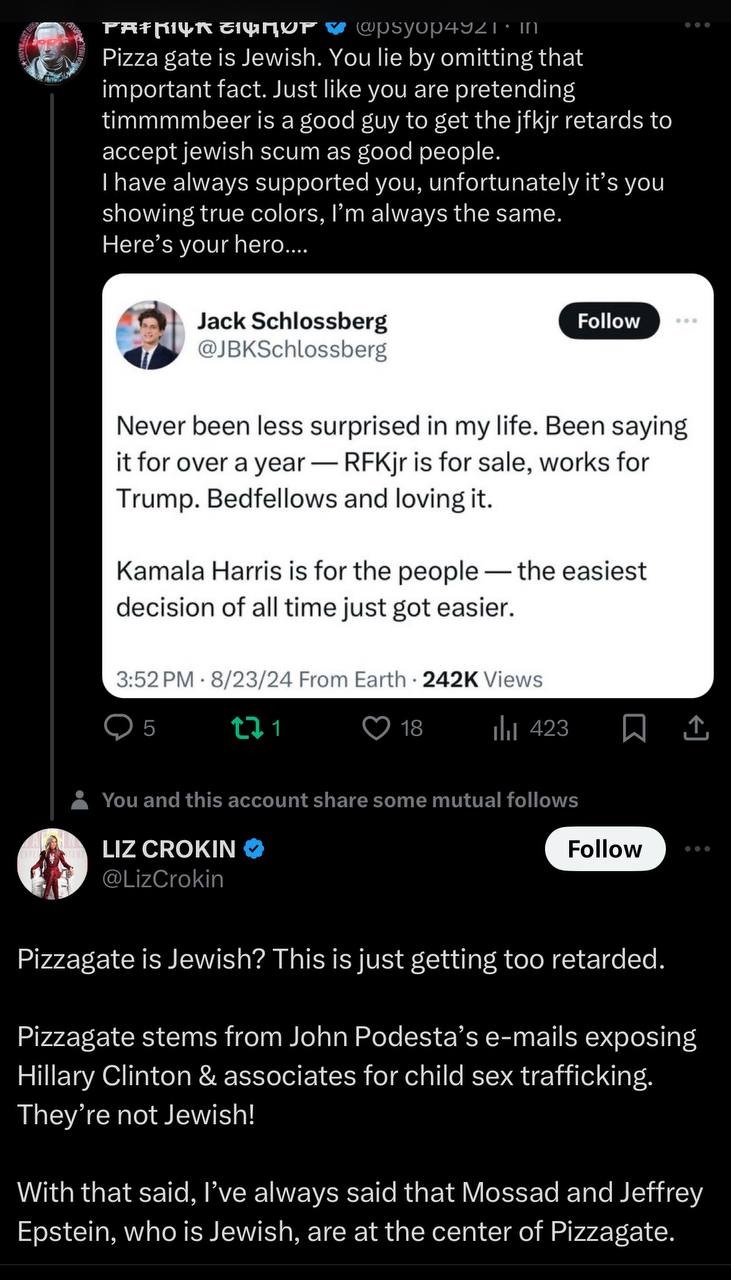The image size is (731, 1280).
Task: Like the post with the heart icon
Action: (x=376, y=729)
